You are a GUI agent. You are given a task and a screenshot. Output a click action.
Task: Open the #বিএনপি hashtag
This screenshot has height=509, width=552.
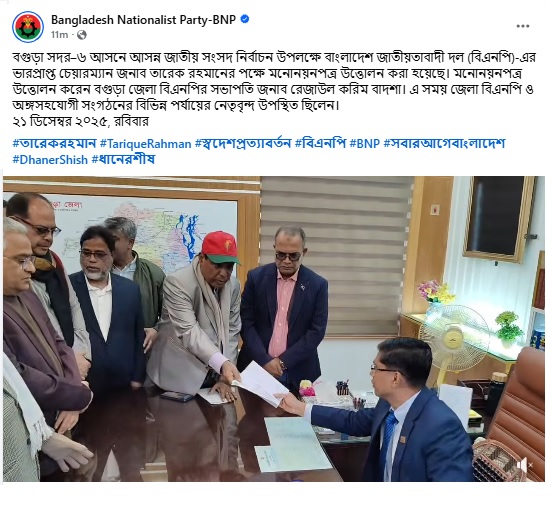coord(320,144)
